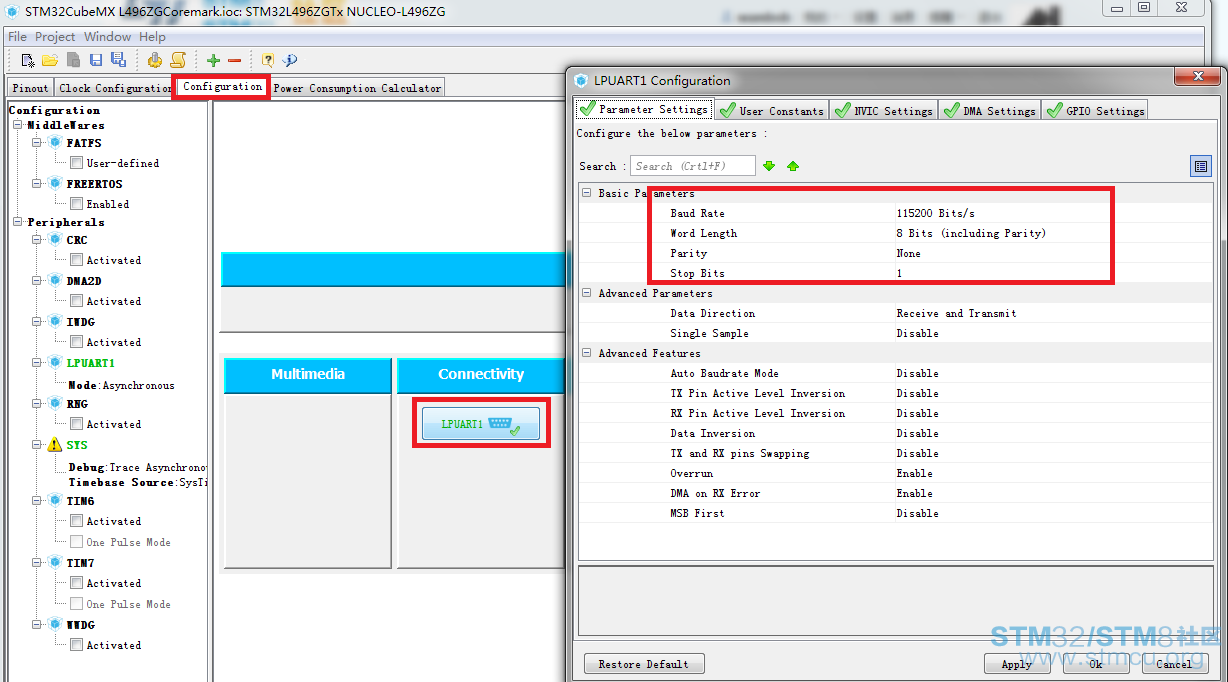Select the Baud Rate value 115200 Bits/s

pos(935,213)
